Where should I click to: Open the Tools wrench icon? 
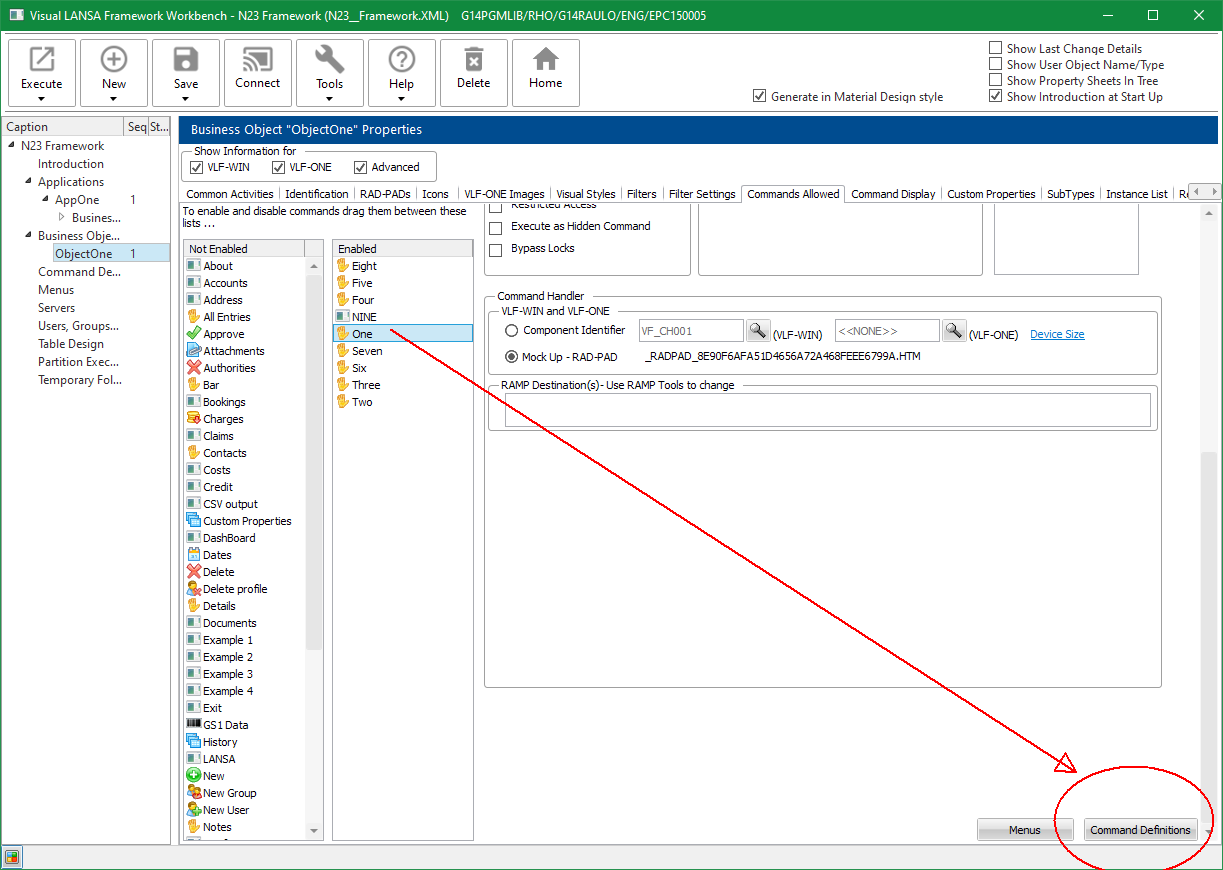[x=330, y=59]
